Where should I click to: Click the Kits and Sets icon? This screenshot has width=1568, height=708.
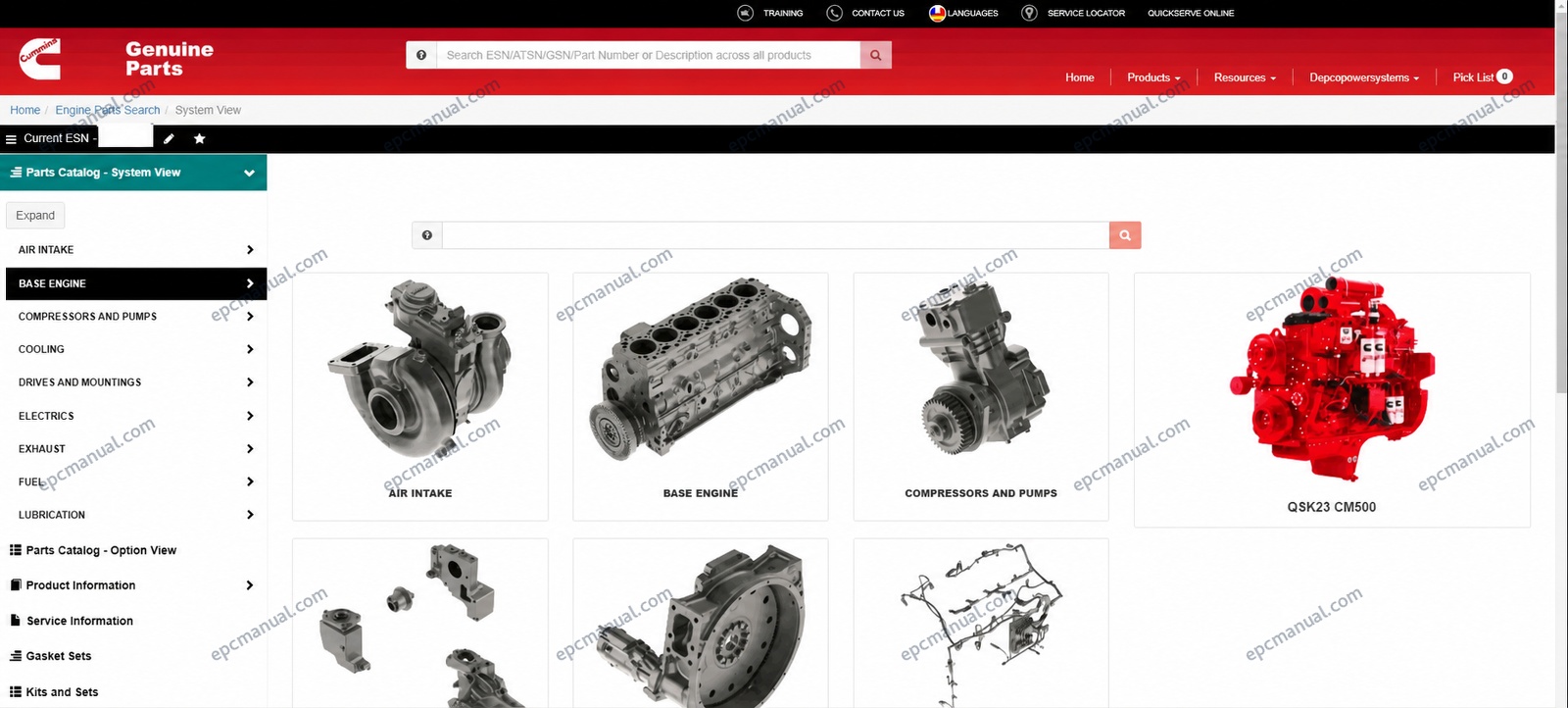pos(16,691)
